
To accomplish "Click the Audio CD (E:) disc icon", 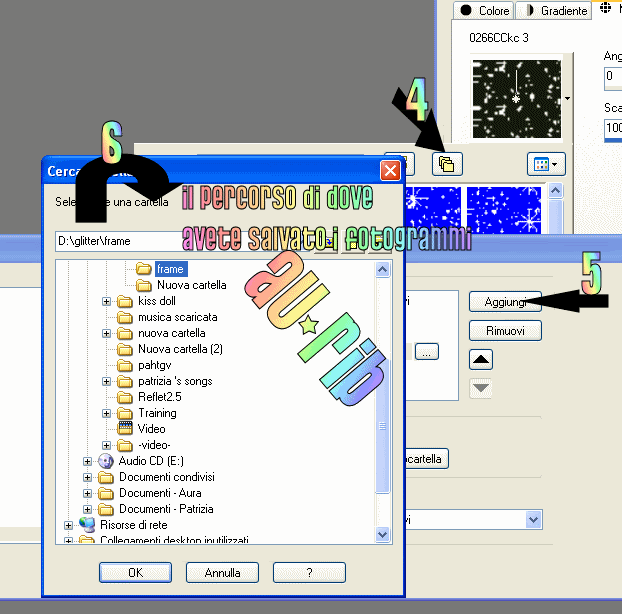I will pos(106,461).
